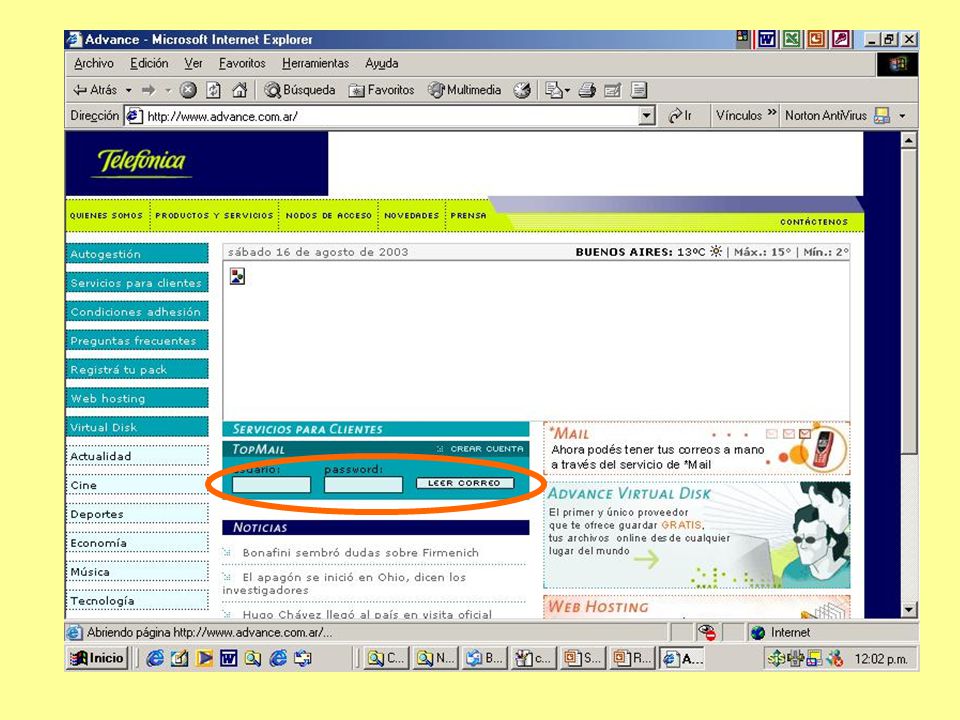Click the Norton AntiVirus toolbar icon
Screen dimensions: 960x720
tap(882, 116)
